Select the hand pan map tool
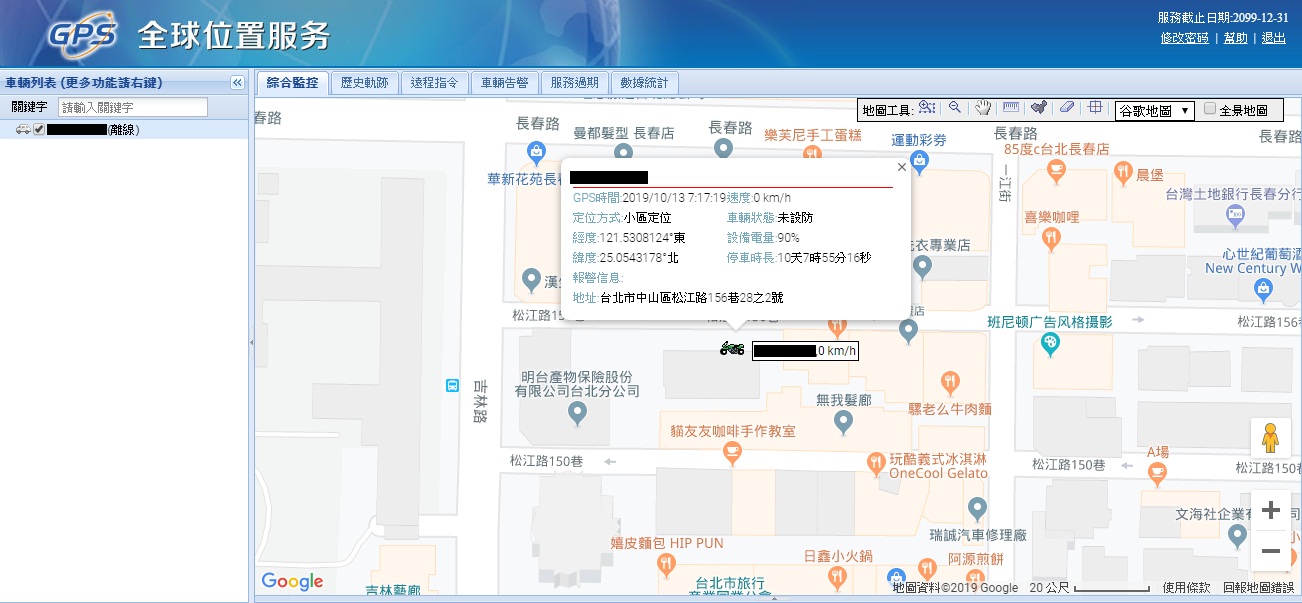Image resolution: width=1302 pixels, height=603 pixels. 983,108
